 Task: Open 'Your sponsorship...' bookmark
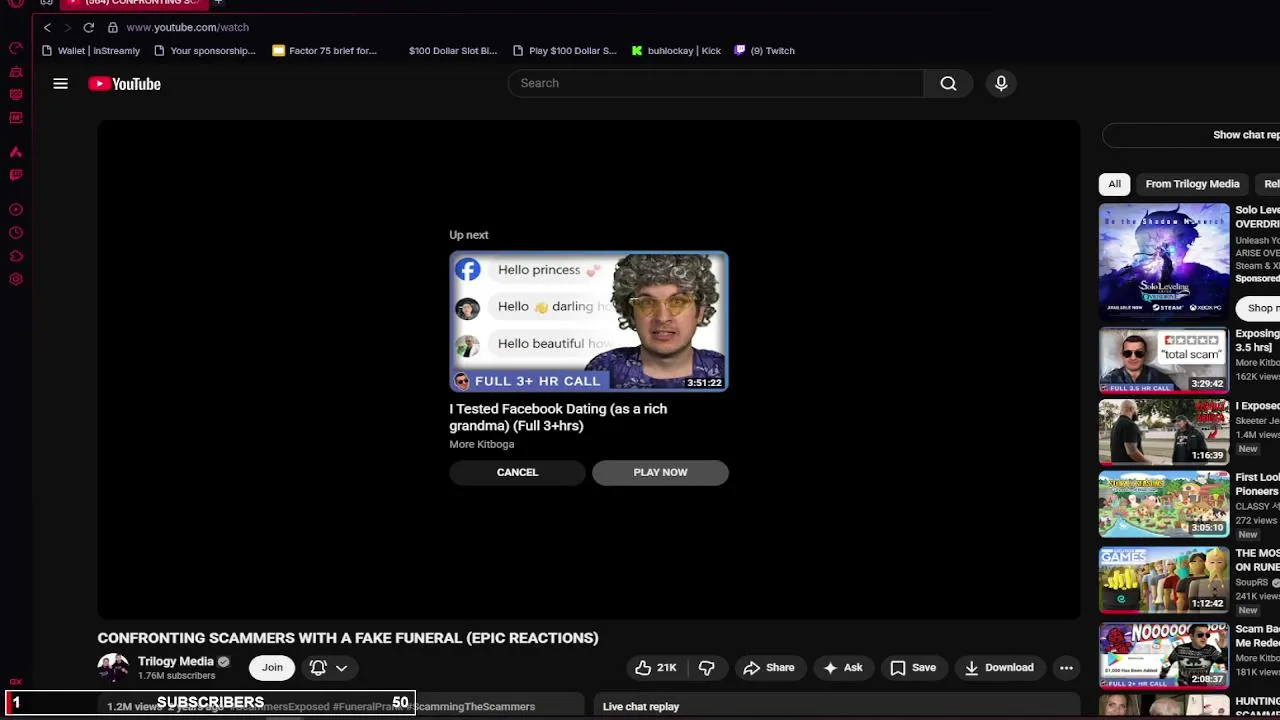(204, 50)
